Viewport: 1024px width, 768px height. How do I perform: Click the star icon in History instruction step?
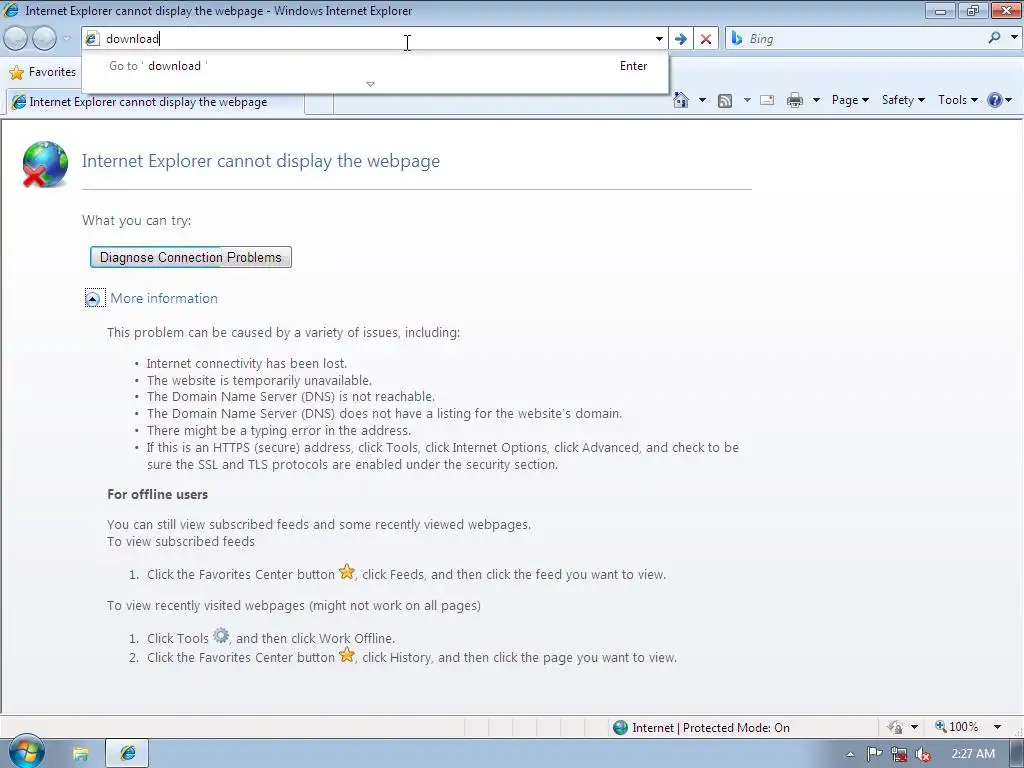(x=347, y=655)
